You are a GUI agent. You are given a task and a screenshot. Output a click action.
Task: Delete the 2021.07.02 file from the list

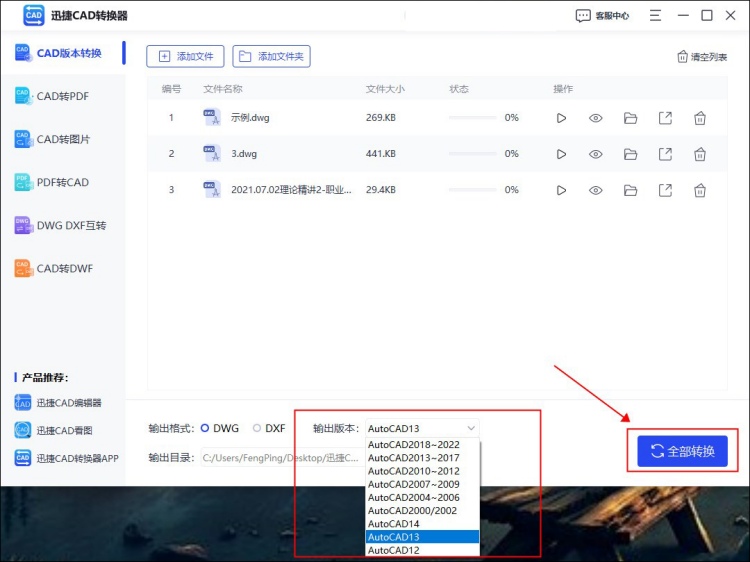[700, 190]
